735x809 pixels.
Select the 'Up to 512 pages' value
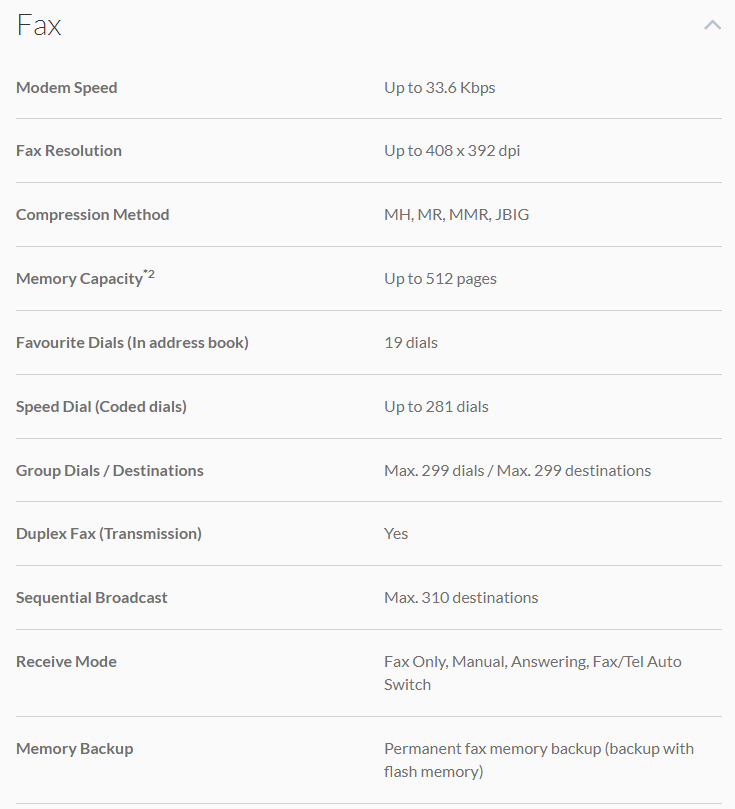[440, 278]
